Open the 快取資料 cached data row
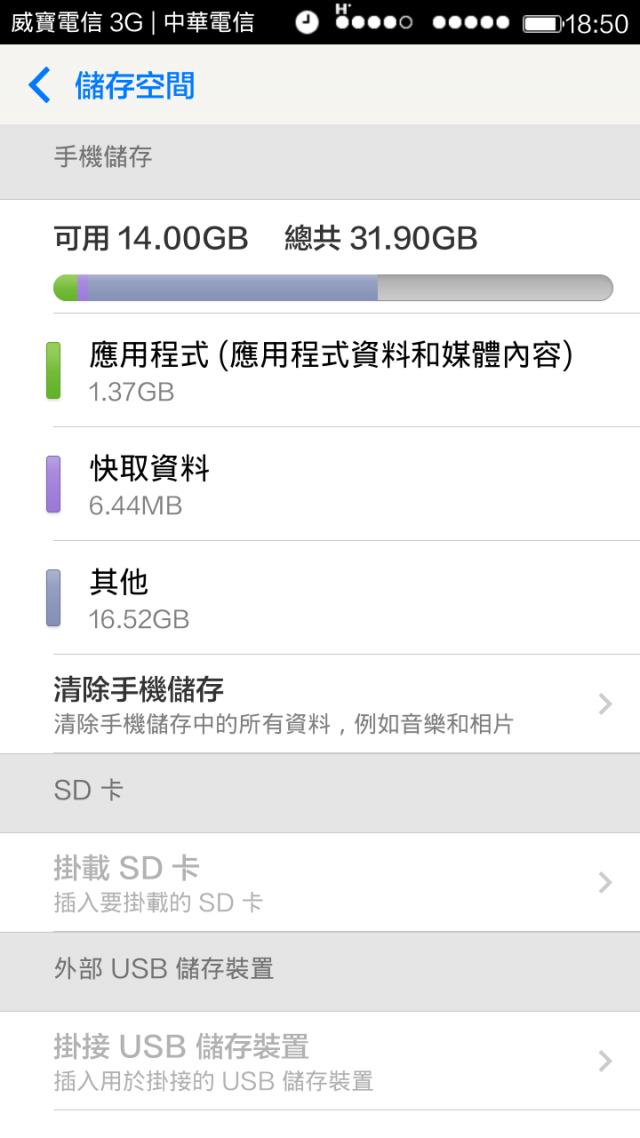Screen dimensions: 640x1138 [x=320, y=484]
